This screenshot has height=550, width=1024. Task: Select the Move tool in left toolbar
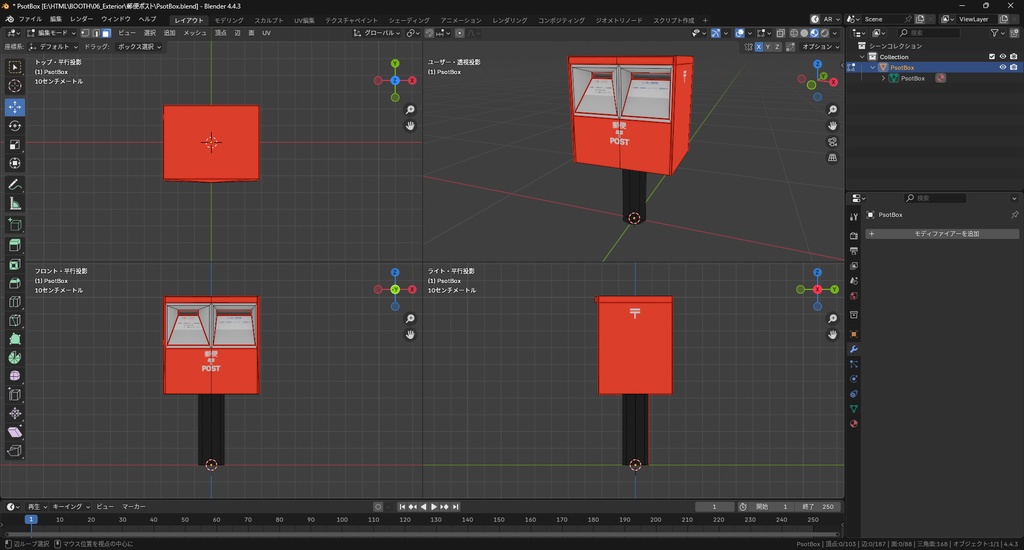(x=15, y=106)
